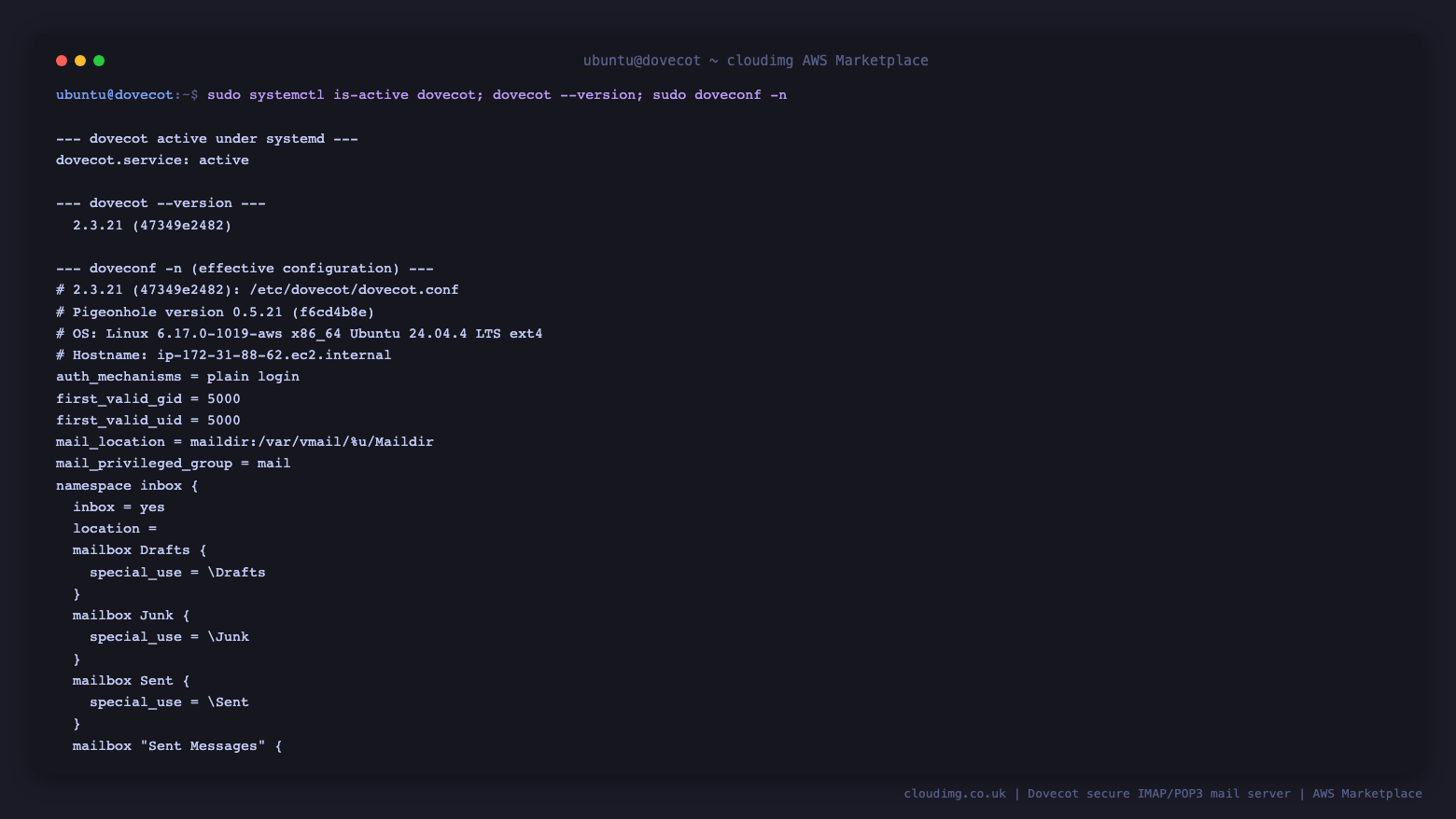Click the terminal title 'ubuntu@dovecot ~ cloudimg AWS Marketplace'
This screenshot has height=819, width=1456.
(756, 61)
